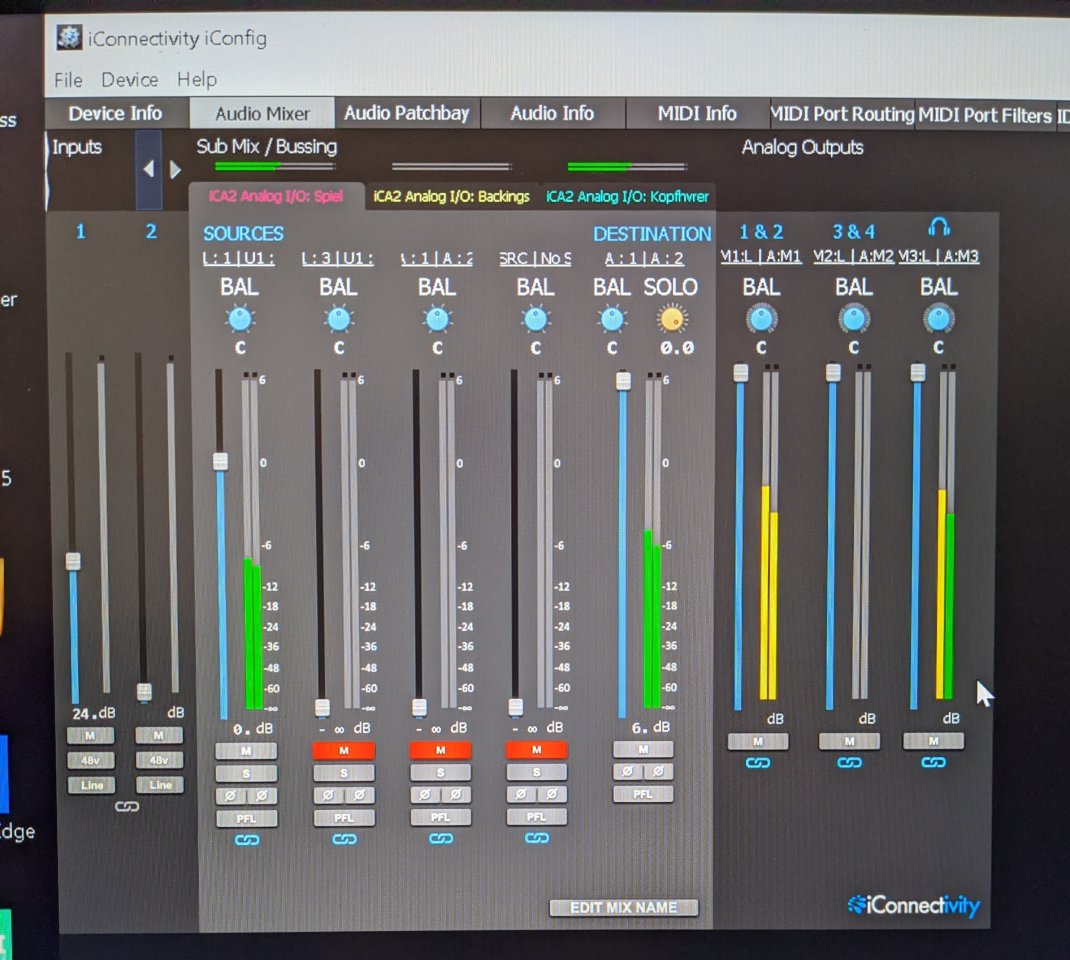
Task: Select the ICA2 Analog I/O: Kopfhwrer mix tab
Action: [627, 197]
